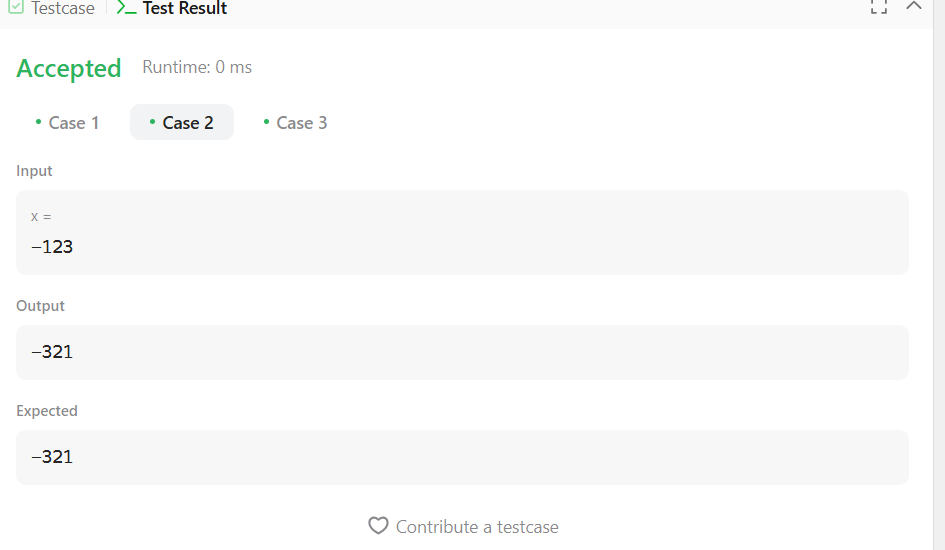
Task: Click the Expected box showing -321
Action: (x=462, y=457)
